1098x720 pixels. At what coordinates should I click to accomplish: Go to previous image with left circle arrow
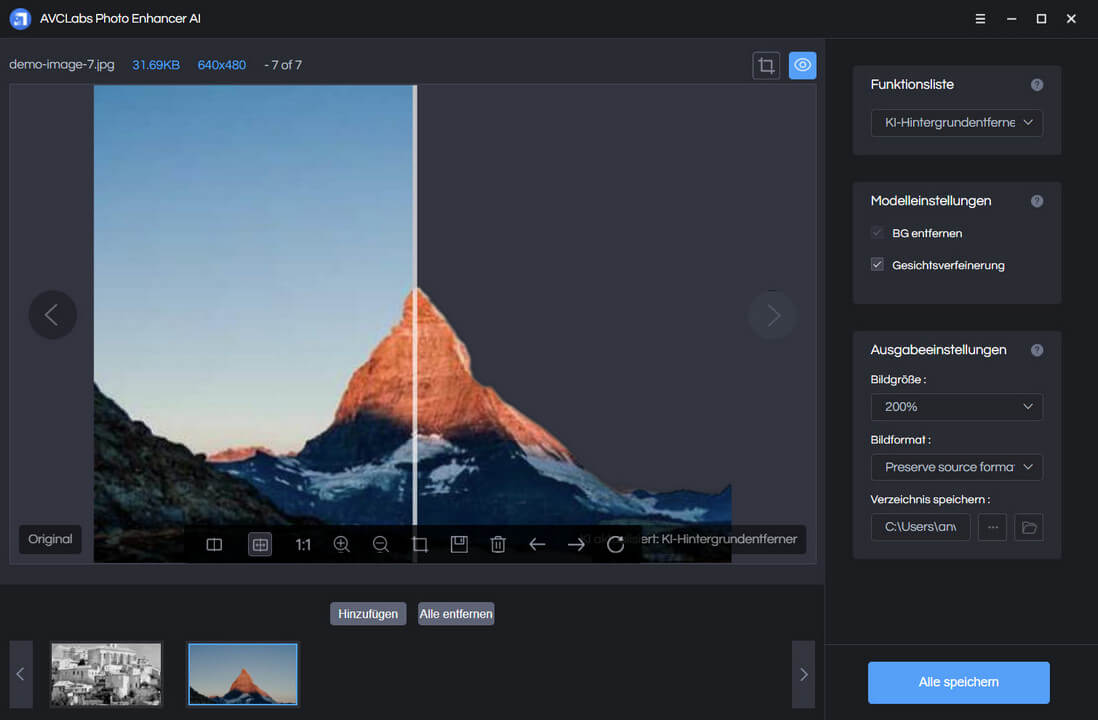click(x=52, y=315)
